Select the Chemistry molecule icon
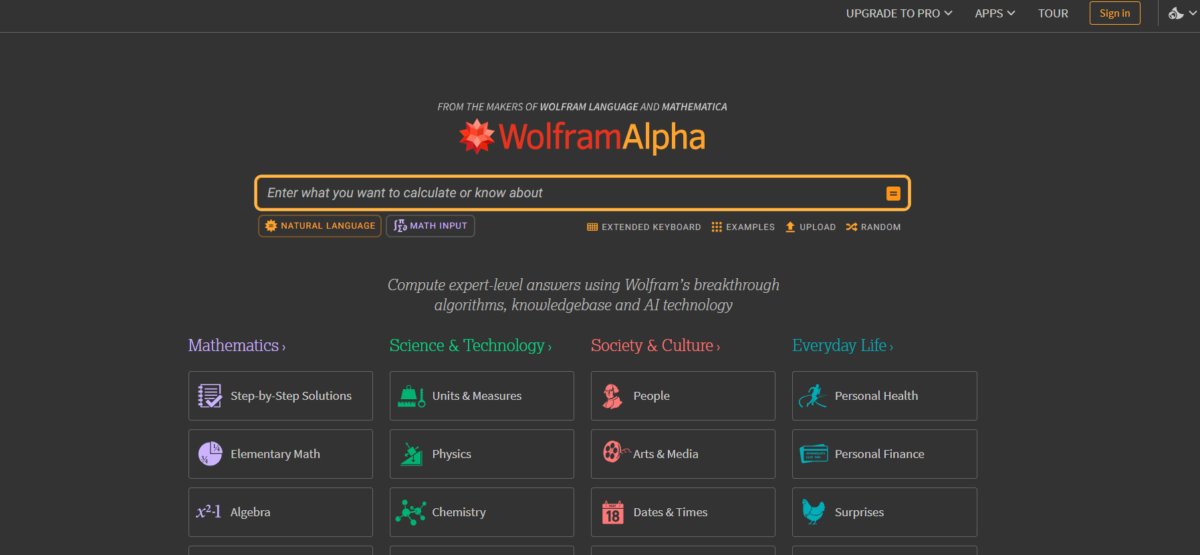 [x=411, y=512]
